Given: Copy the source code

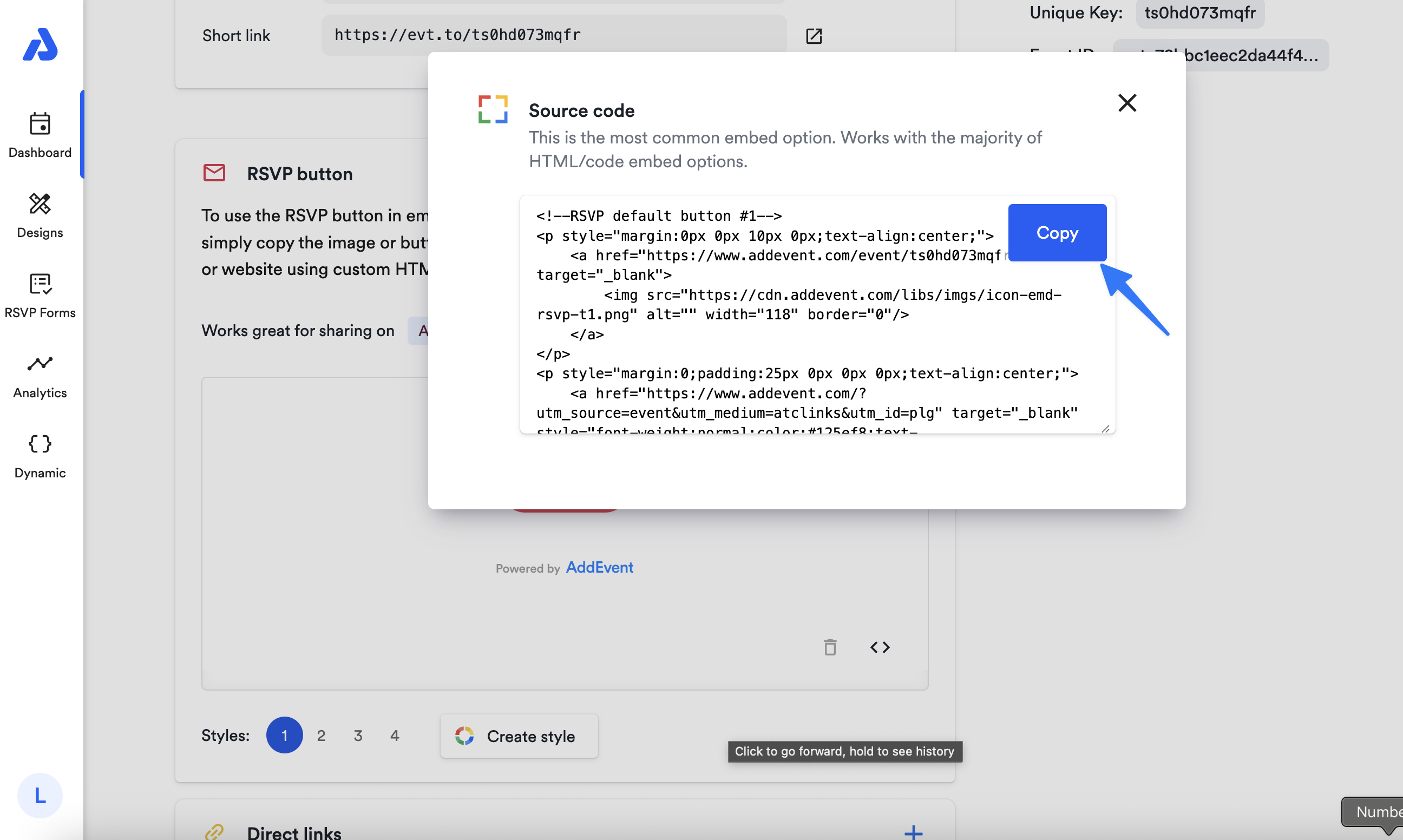Looking at the screenshot, I should coord(1057,233).
